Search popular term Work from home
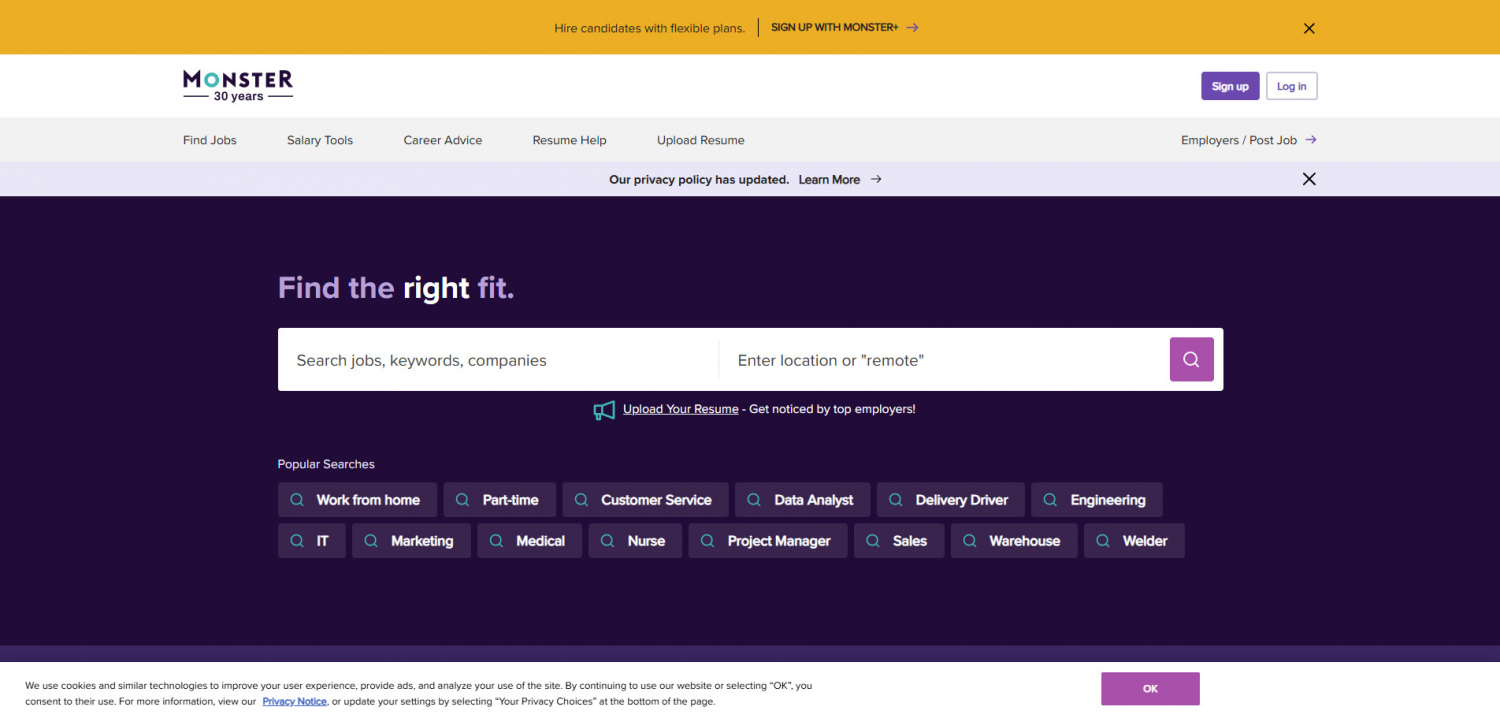 (357, 500)
